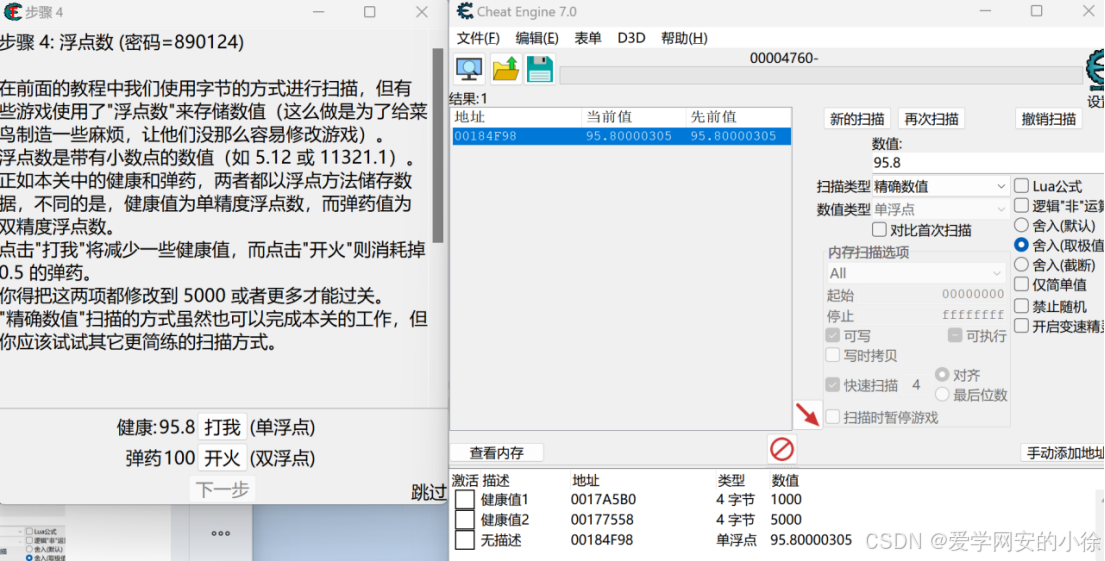Select the 舍入(取极值) radio button

click(1021, 245)
